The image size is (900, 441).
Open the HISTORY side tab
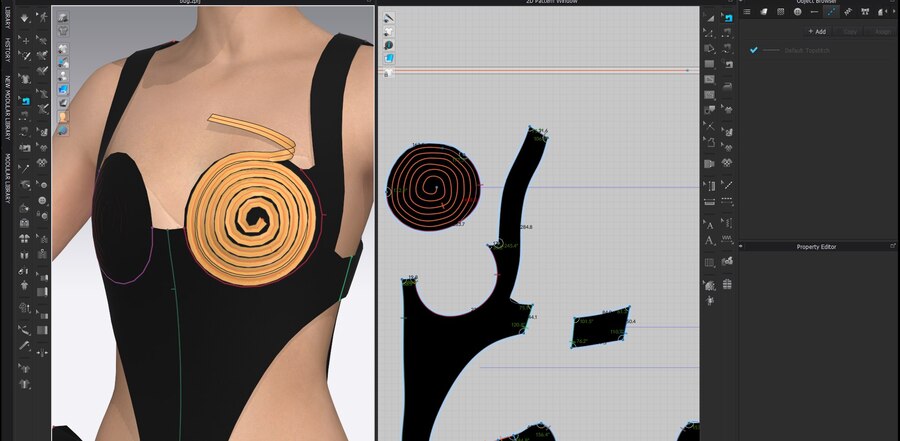coord(7,51)
